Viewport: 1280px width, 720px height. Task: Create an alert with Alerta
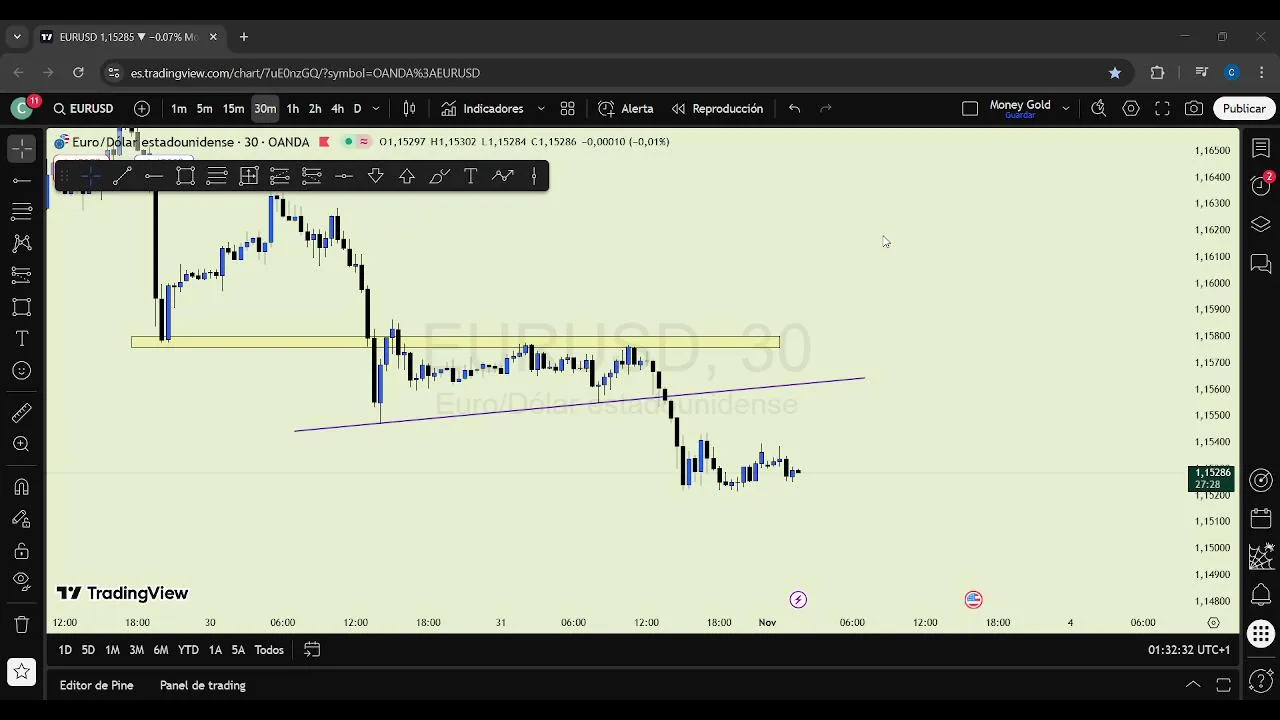coord(626,108)
